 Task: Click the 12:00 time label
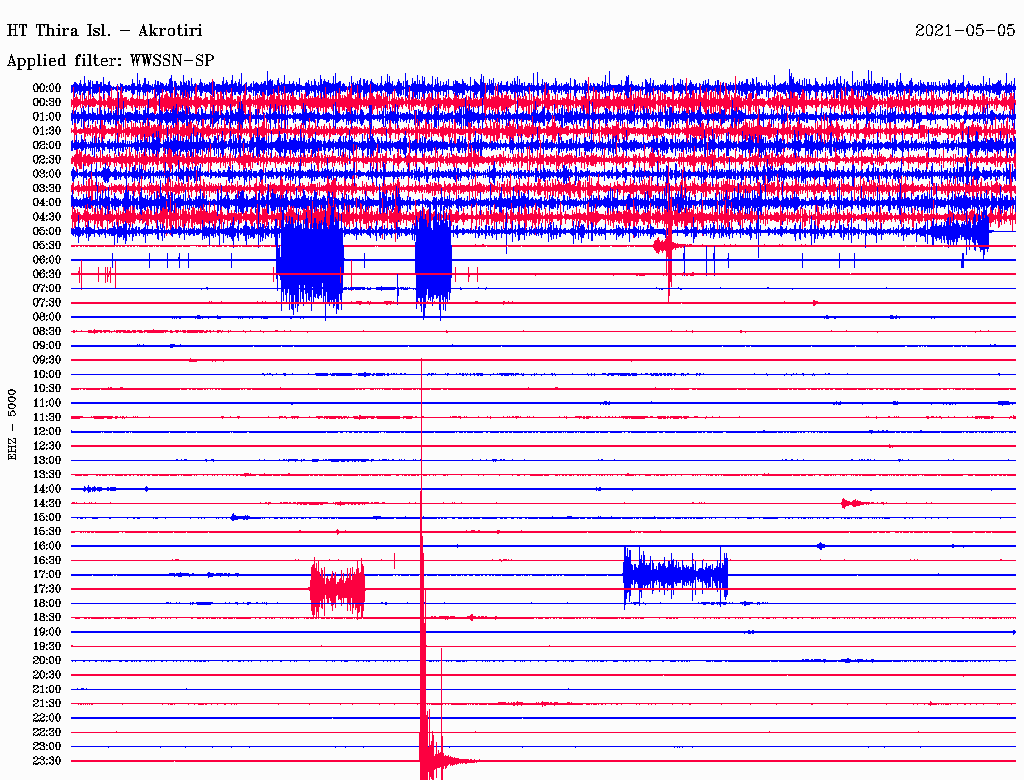tap(47, 432)
